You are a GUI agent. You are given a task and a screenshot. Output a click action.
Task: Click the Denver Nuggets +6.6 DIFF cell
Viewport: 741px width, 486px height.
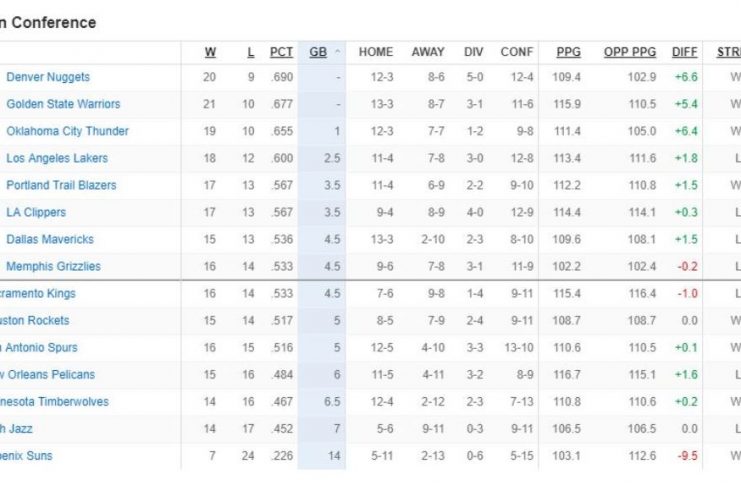(x=685, y=77)
